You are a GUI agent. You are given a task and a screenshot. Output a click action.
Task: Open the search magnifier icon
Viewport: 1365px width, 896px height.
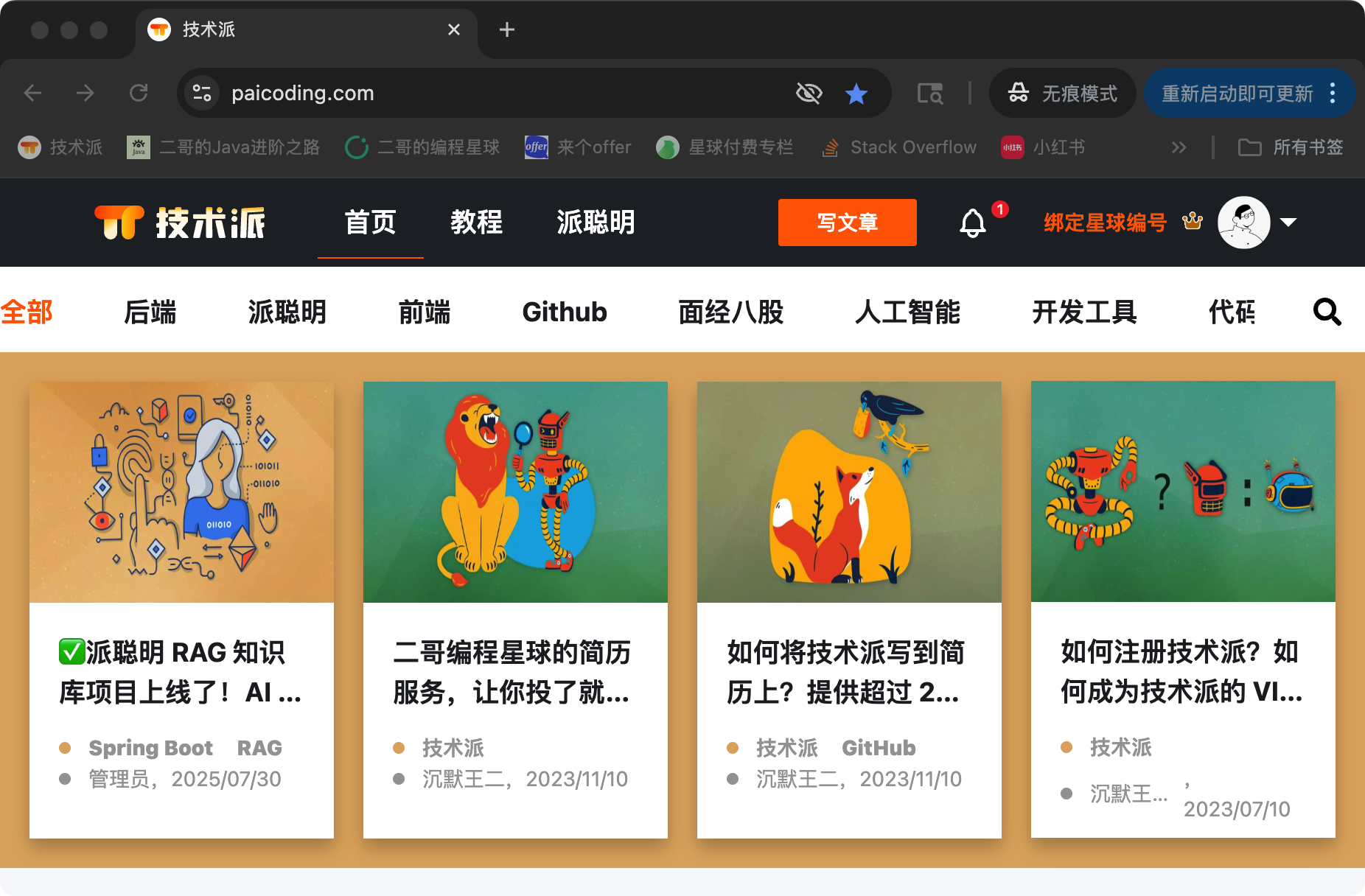[x=1327, y=312]
